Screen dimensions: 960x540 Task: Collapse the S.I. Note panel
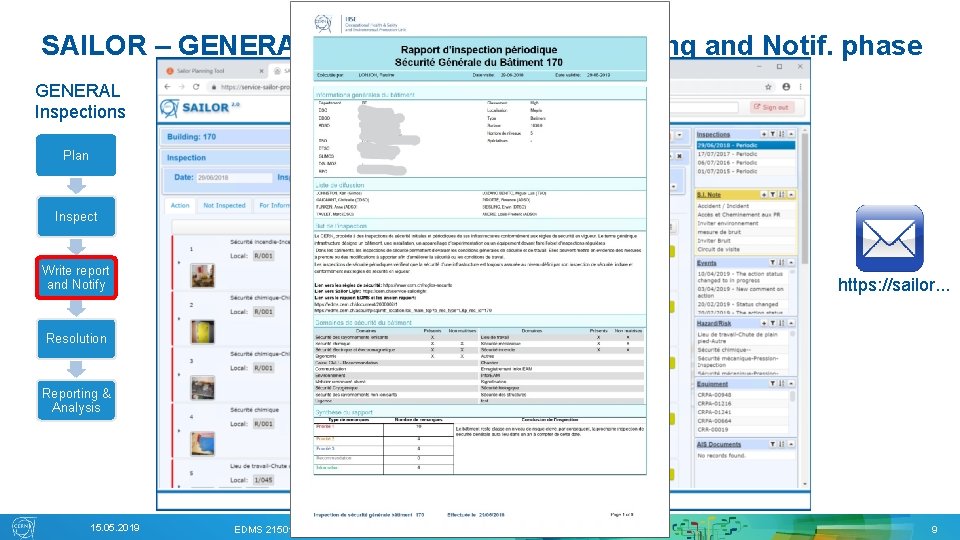(x=791, y=195)
